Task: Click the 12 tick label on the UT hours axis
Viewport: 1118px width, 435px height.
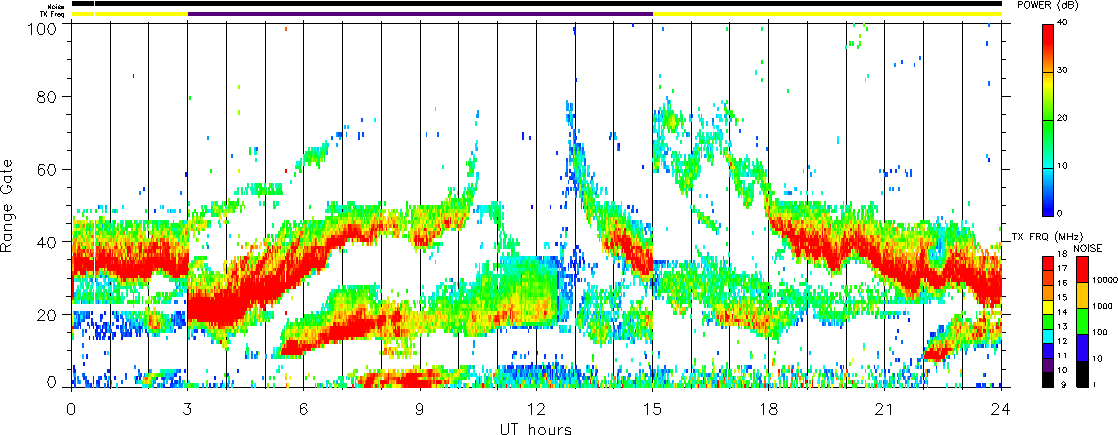Action: 536,409
